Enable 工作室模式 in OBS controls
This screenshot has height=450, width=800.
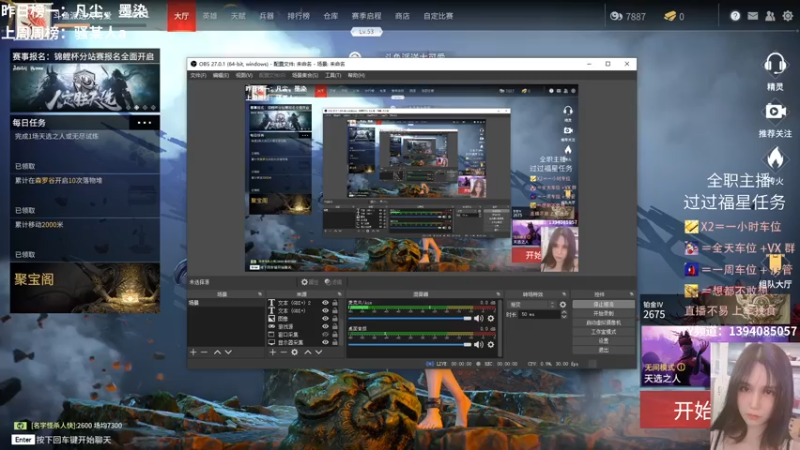click(604, 332)
